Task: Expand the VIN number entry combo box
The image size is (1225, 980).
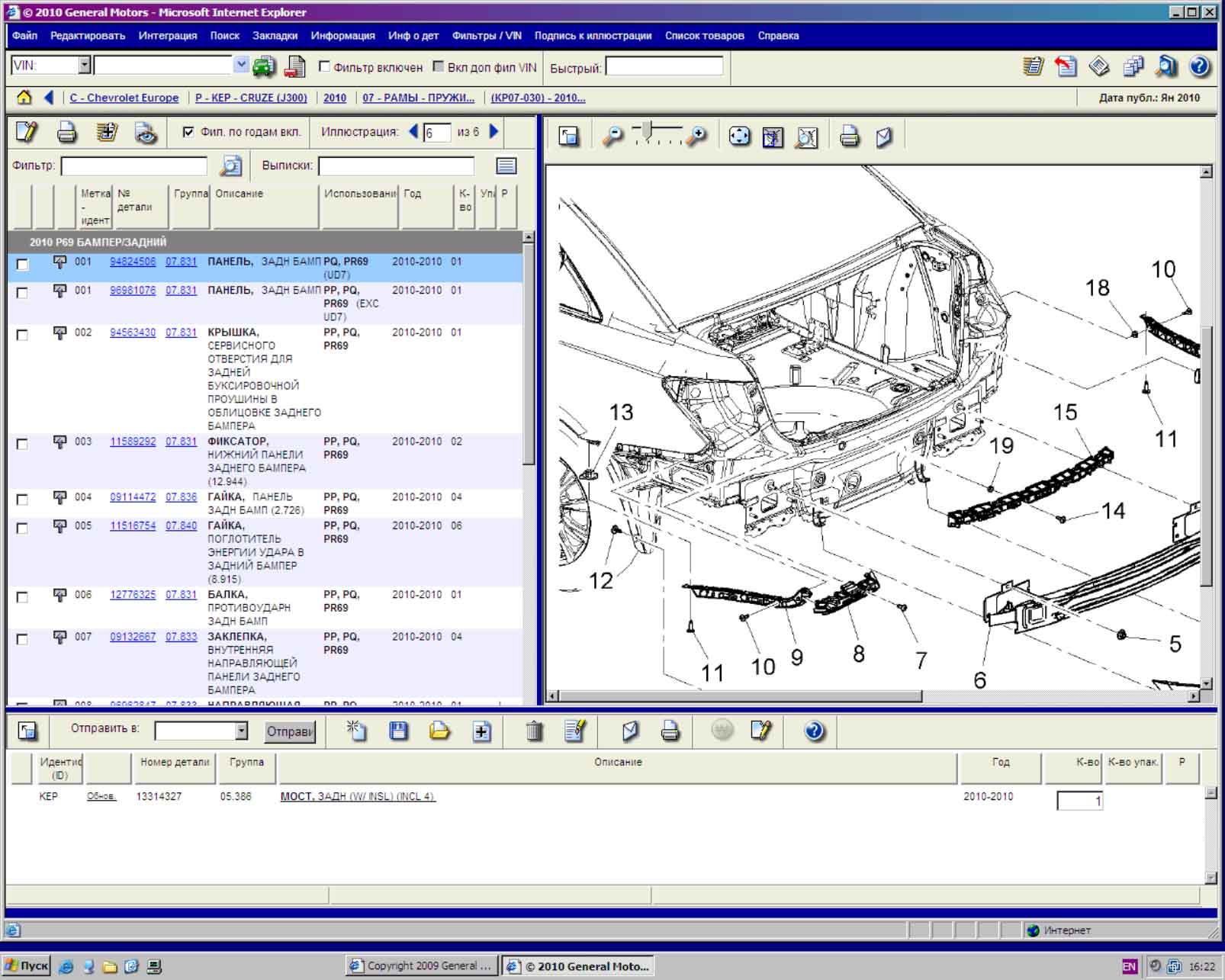Action: point(241,66)
